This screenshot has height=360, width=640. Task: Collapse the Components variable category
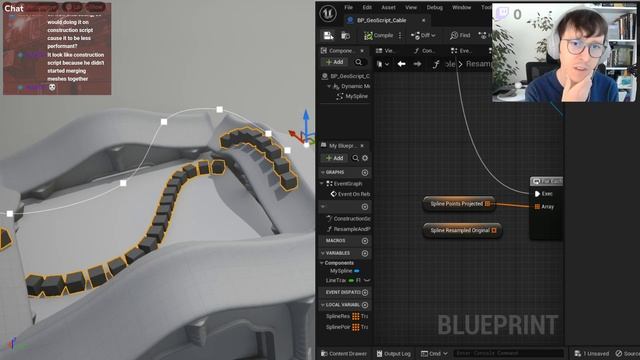pos(322,263)
